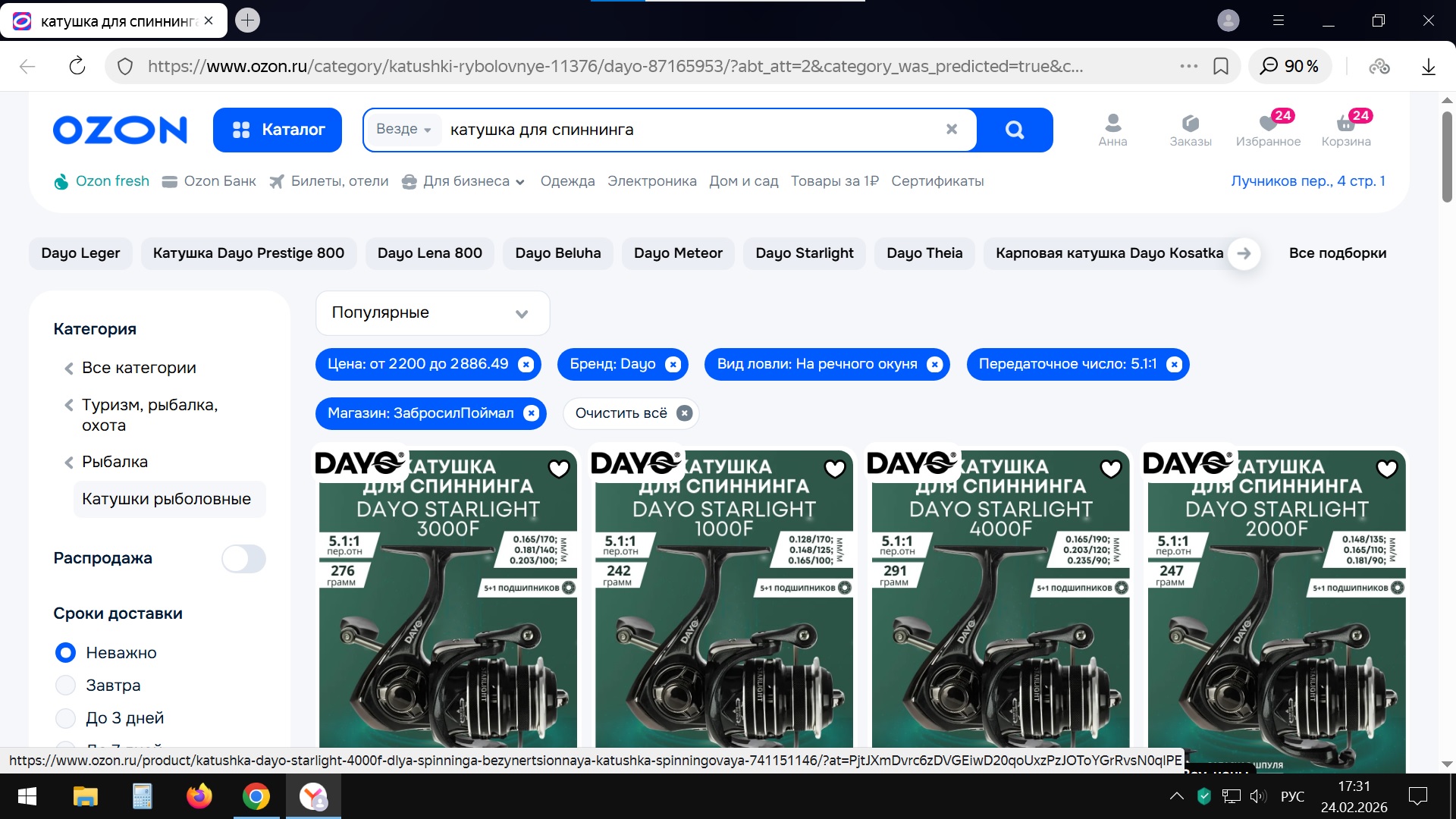Add Dayo Starlight 3000F to favorites
The height and width of the screenshot is (819, 1456).
click(559, 469)
